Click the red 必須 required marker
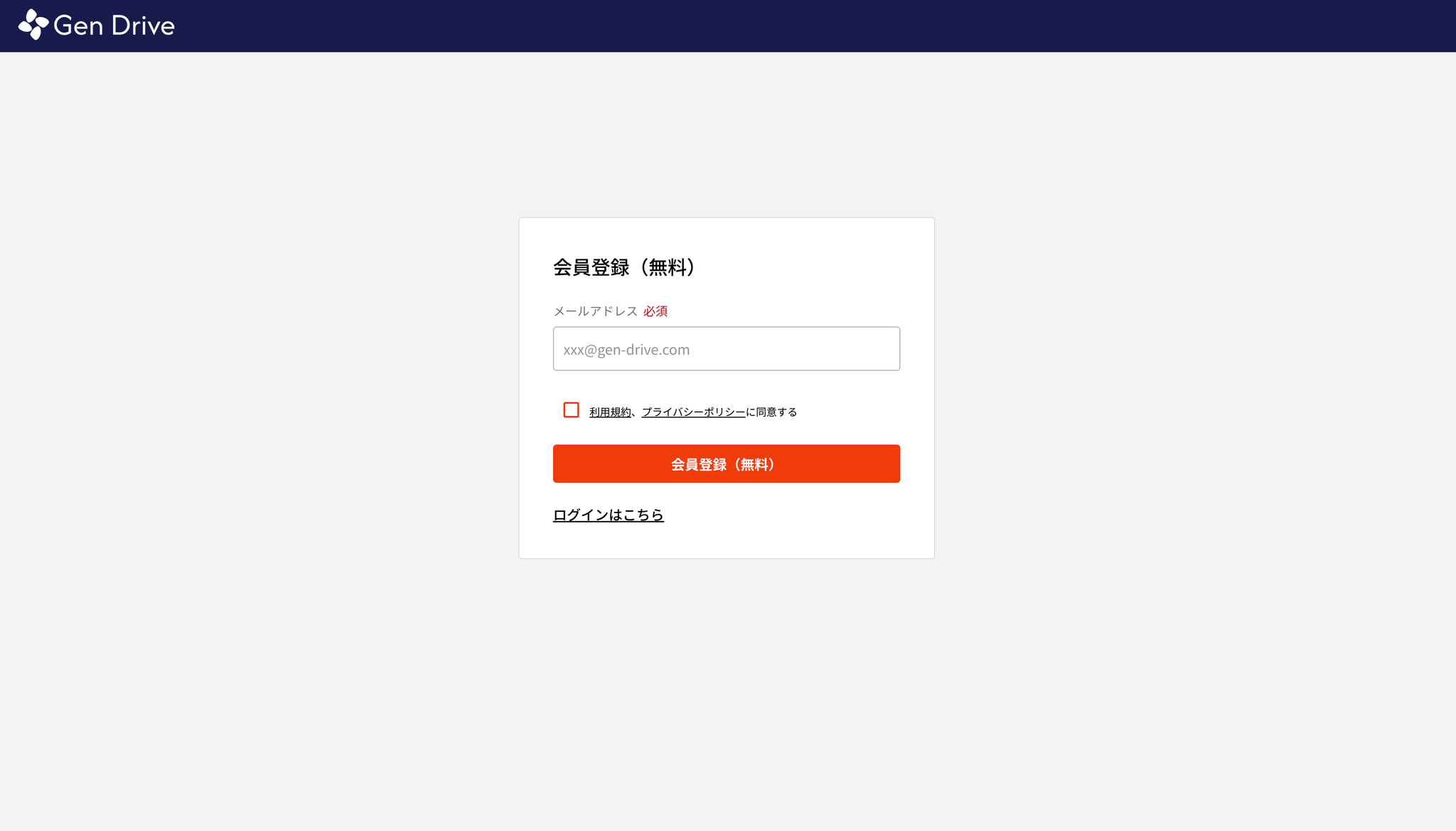 [x=655, y=311]
